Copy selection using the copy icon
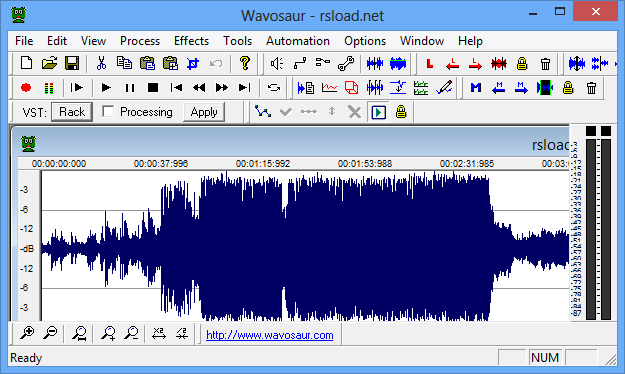This screenshot has height=374, width=625. click(x=124, y=63)
